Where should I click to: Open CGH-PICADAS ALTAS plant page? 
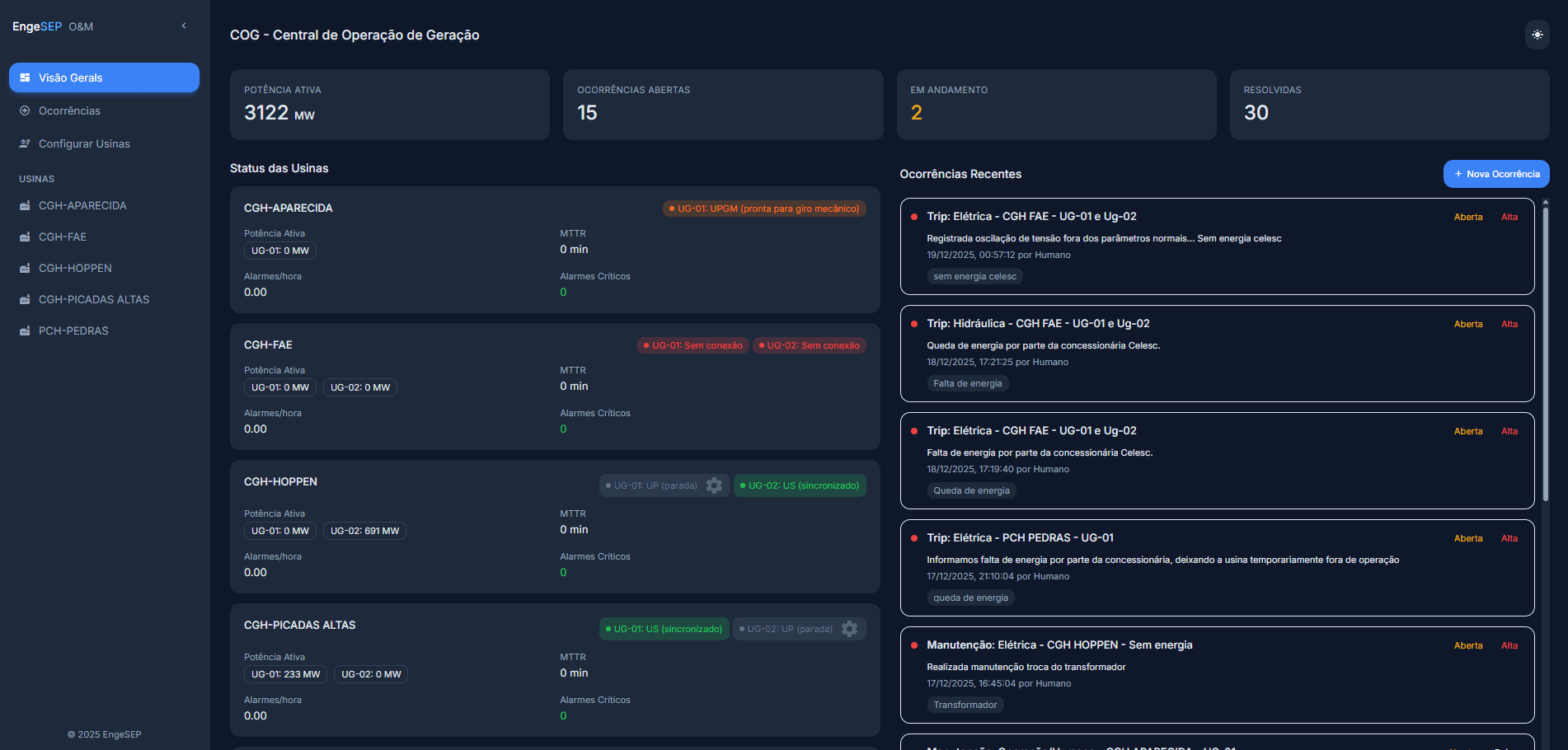pyautogui.click(x=94, y=298)
